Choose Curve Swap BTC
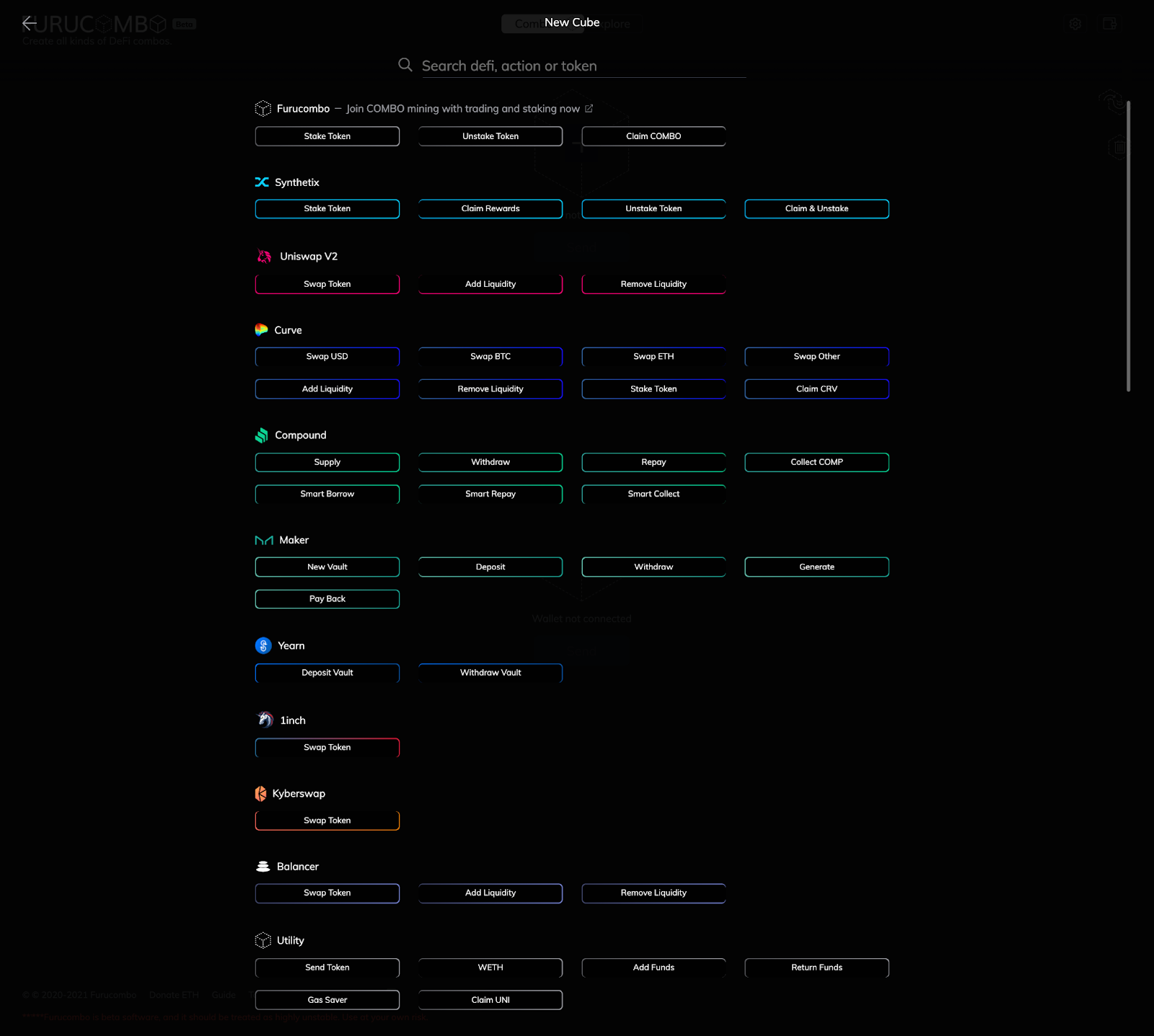This screenshot has height=1036, width=1154. [x=490, y=357]
